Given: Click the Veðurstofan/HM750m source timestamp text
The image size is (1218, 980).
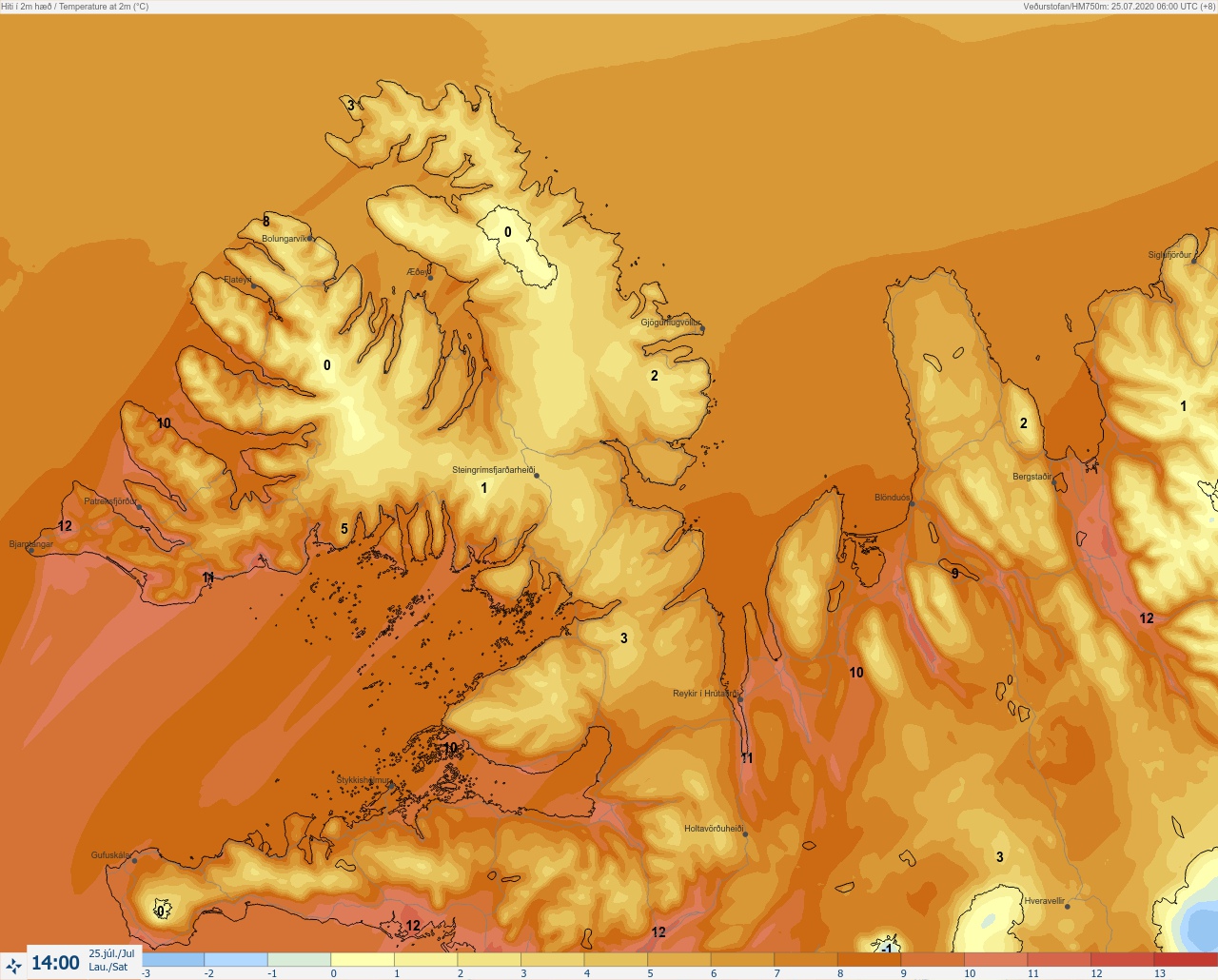Looking at the screenshot, I should (x=1119, y=7).
